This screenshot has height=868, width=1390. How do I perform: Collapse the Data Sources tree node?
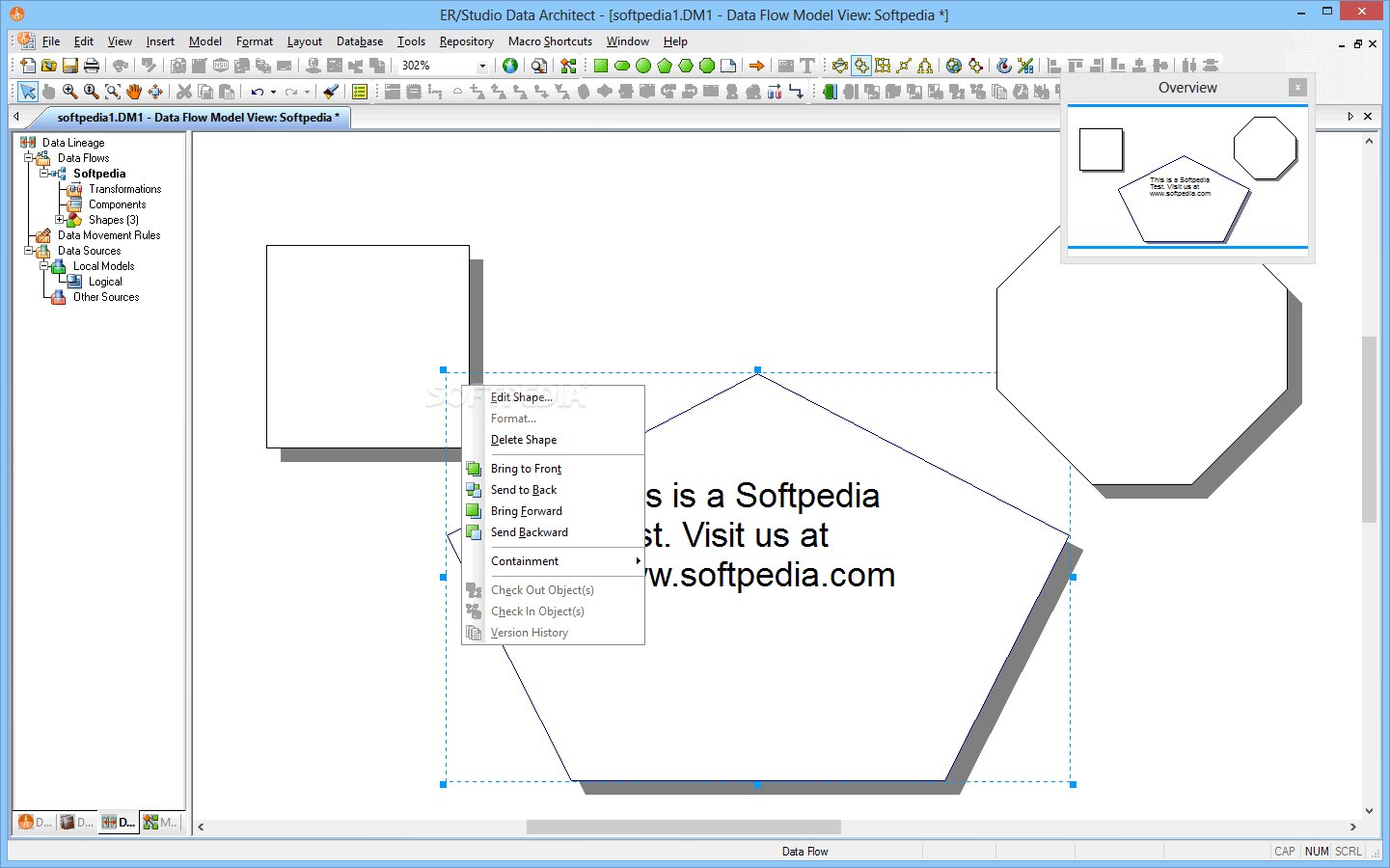click(29, 251)
